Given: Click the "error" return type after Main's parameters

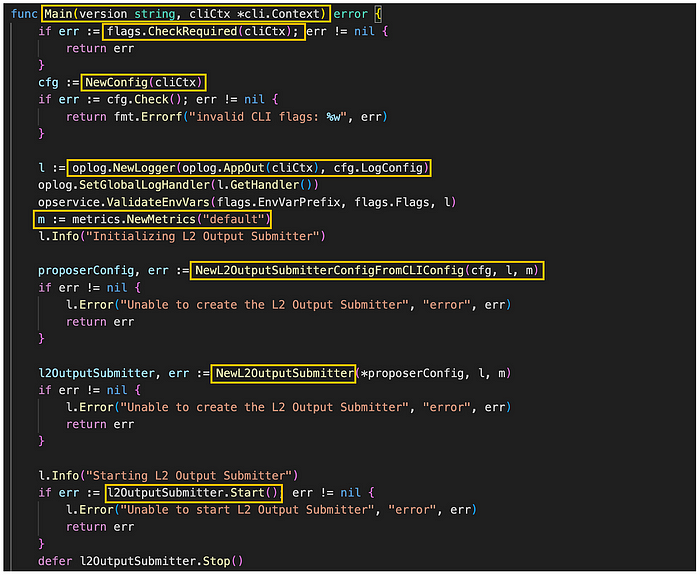Looking at the screenshot, I should [350, 14].
